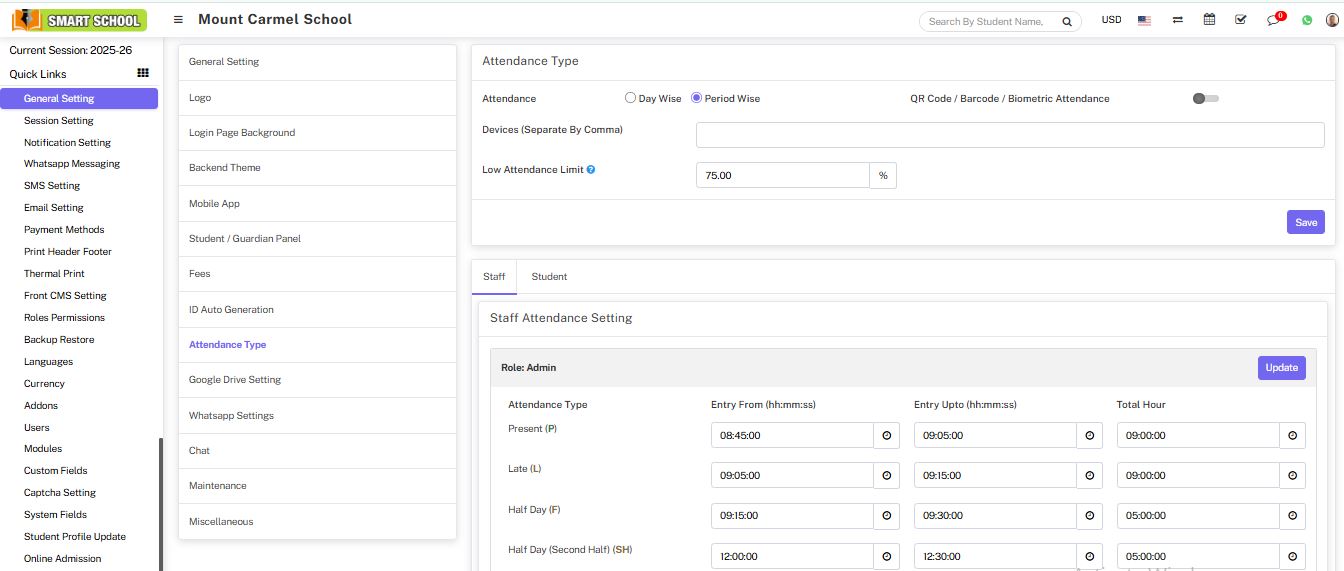The width and height of the screenshot is (1344, 571).
Task: Select the Day Wise attendance radio button
Action: (x=630, y=98)
